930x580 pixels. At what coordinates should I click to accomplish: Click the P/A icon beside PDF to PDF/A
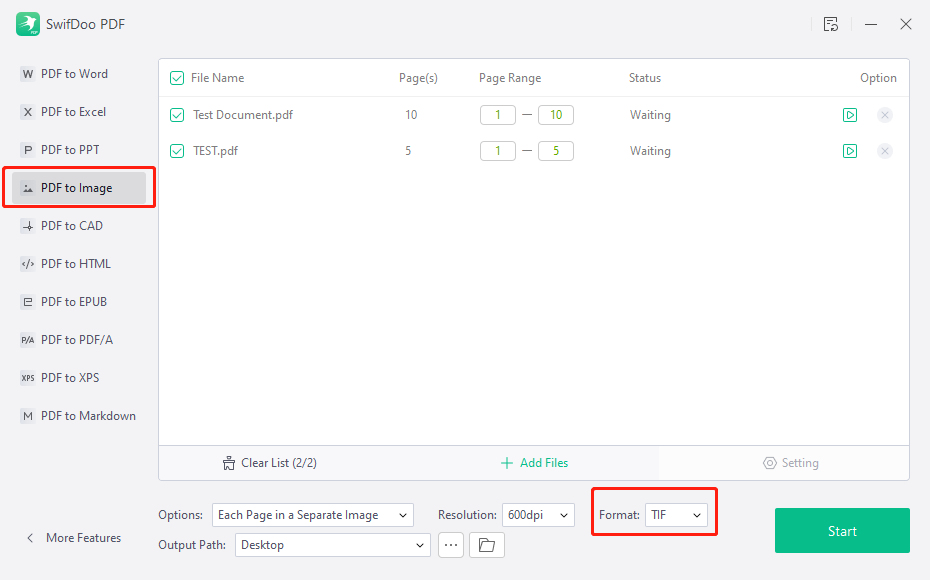[28, 340]
